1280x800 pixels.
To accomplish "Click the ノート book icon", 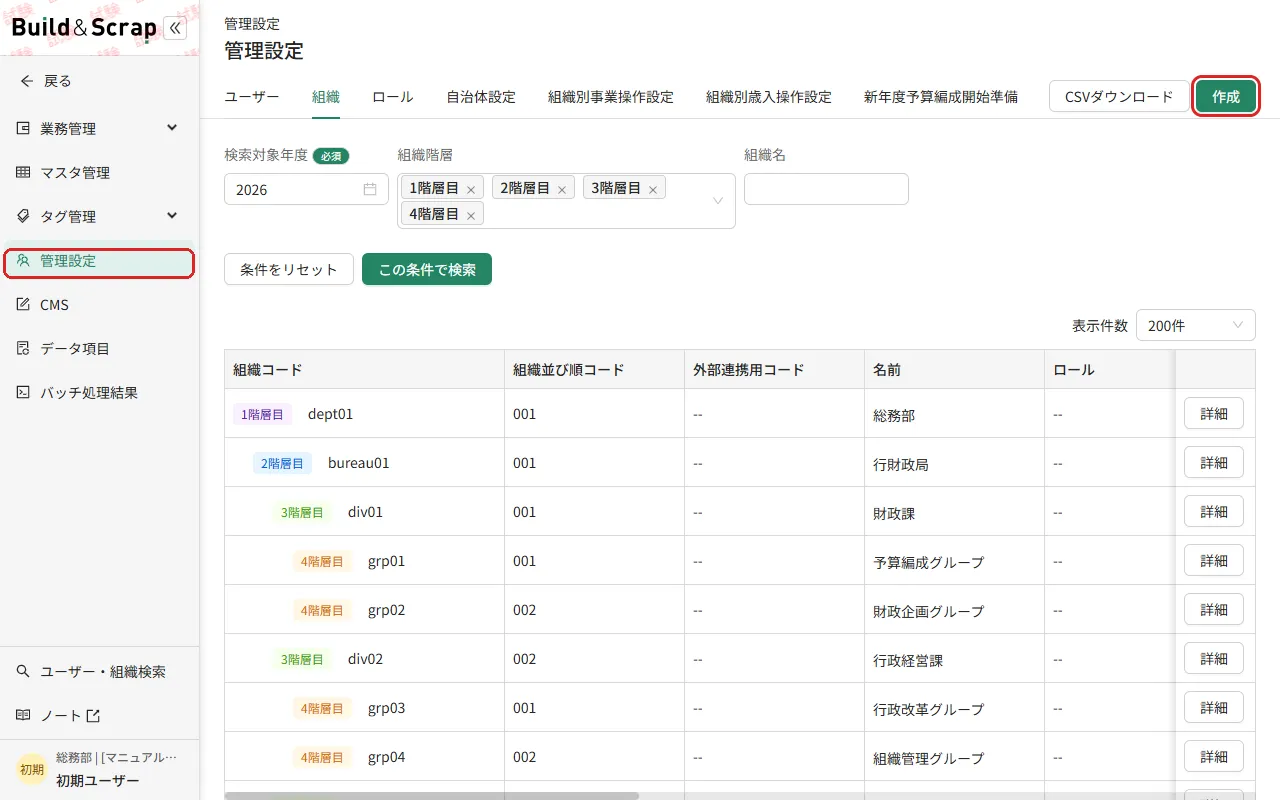I will [x=24, y=716].
